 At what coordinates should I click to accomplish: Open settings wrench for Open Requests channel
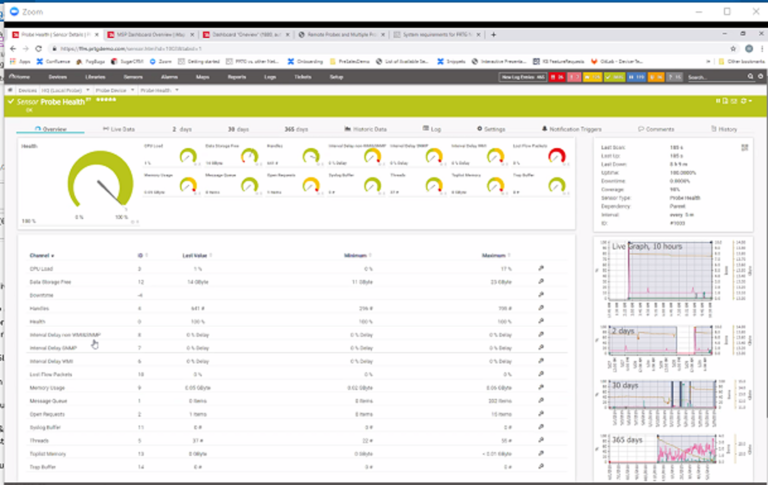pyautogui.click(x=541, y=414)
